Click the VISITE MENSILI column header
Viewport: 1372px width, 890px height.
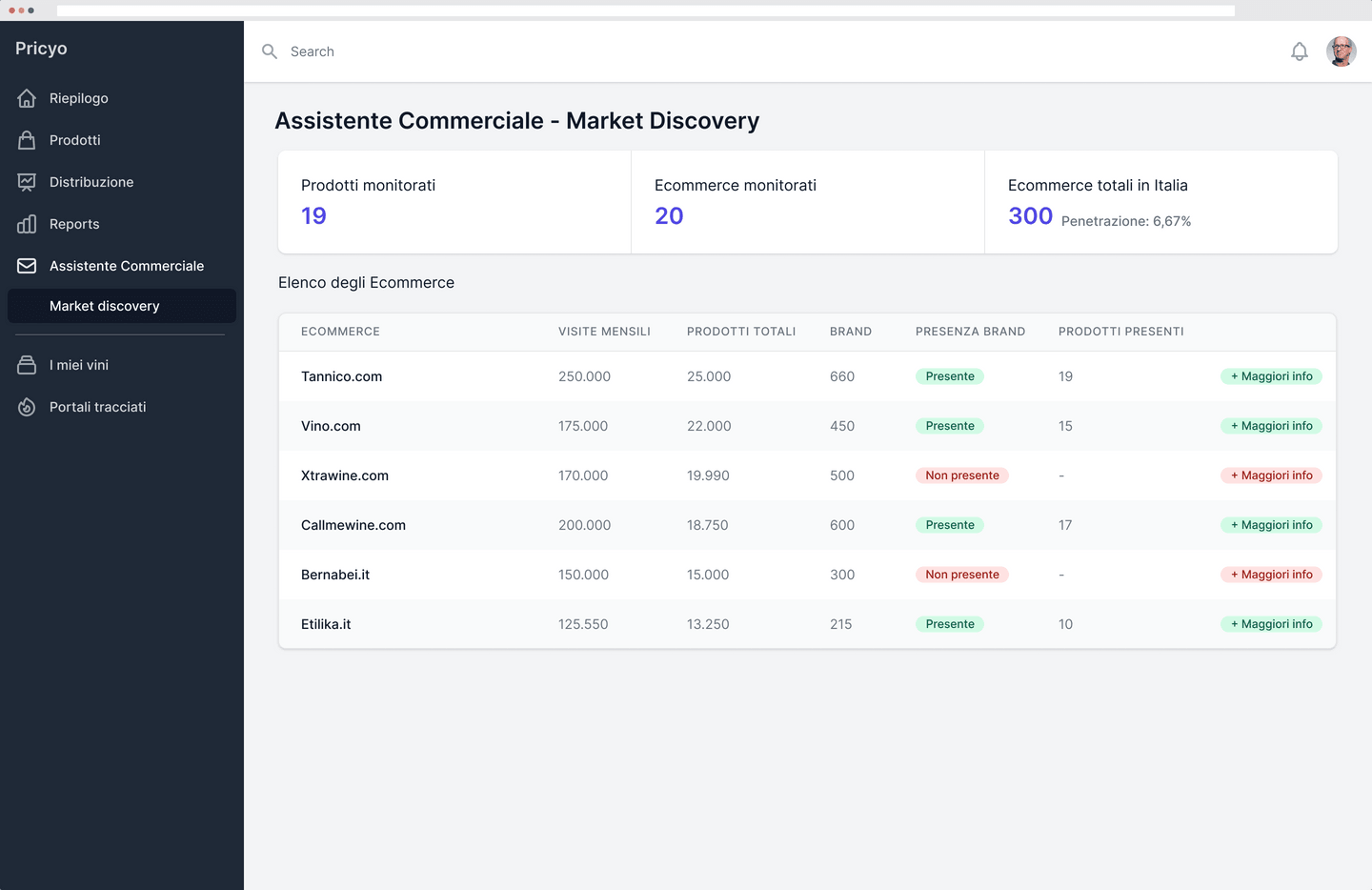tap(604, 332)
